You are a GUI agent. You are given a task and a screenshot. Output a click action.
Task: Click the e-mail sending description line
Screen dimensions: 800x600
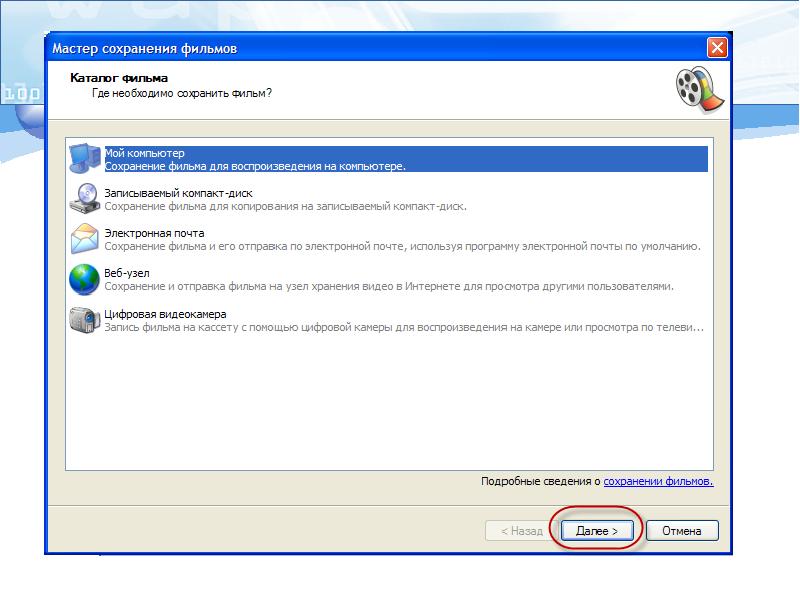tap(402, 246)
